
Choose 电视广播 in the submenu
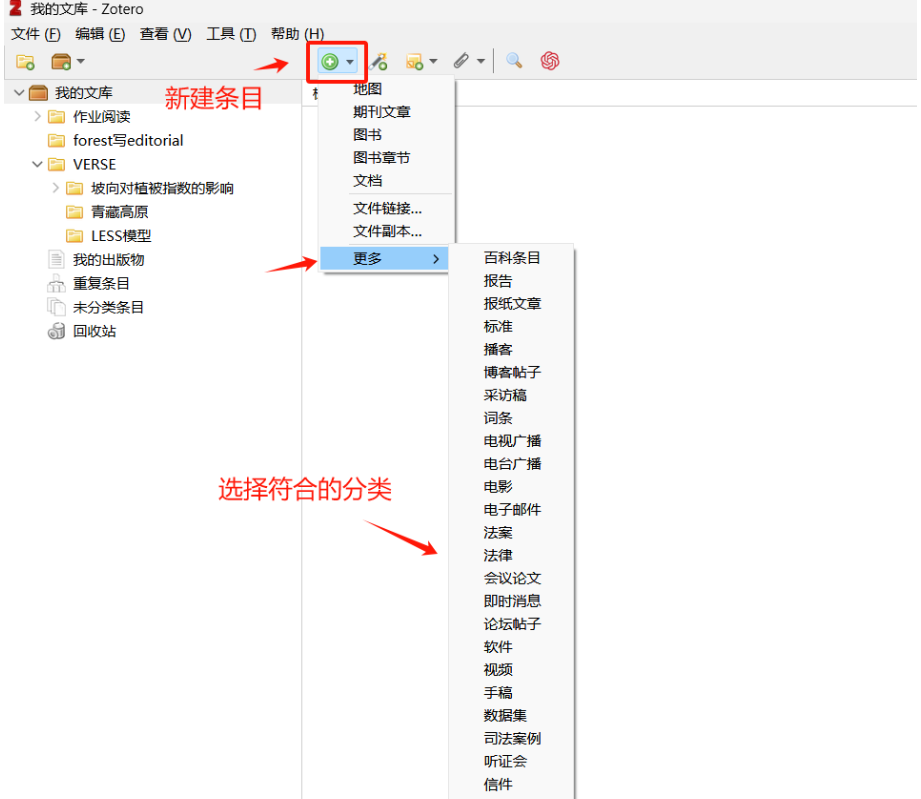pos(512,441)
